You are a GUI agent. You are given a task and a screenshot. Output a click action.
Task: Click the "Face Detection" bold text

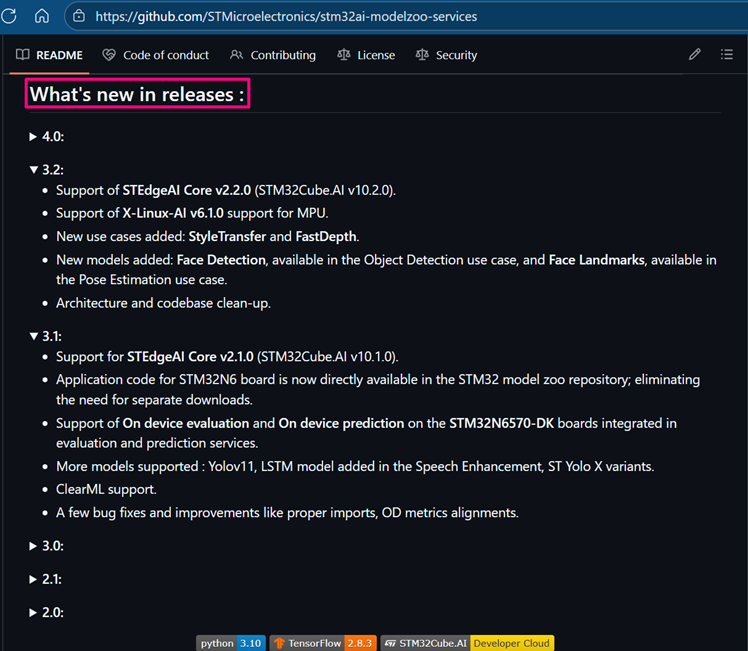point(221,260)
